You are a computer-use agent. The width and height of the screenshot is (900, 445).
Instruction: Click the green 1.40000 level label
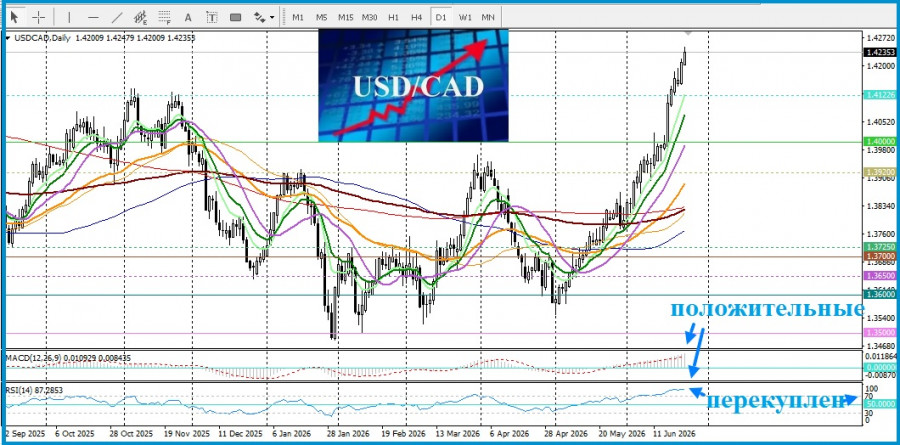880,141
